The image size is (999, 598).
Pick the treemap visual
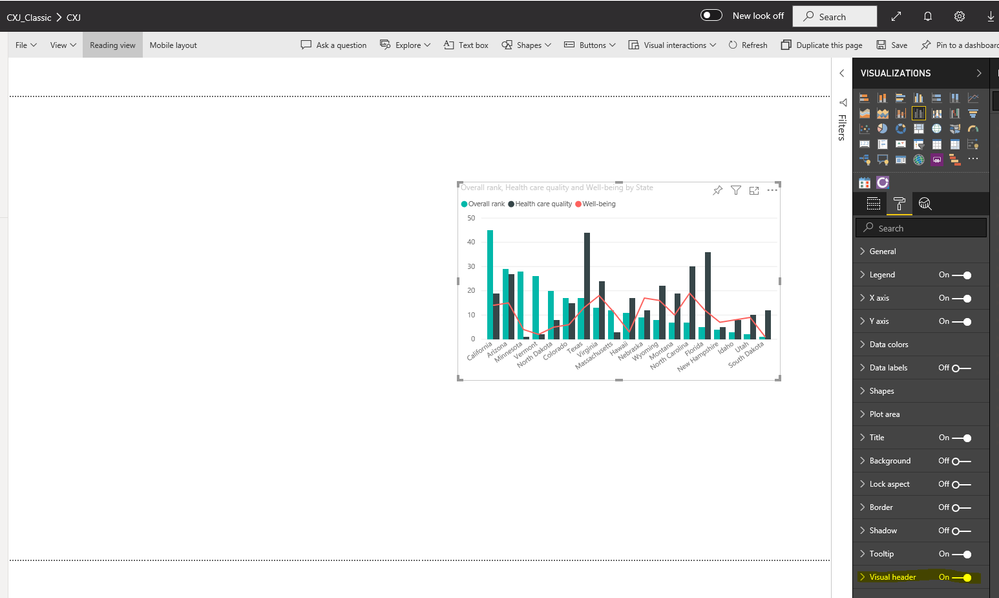919,129
